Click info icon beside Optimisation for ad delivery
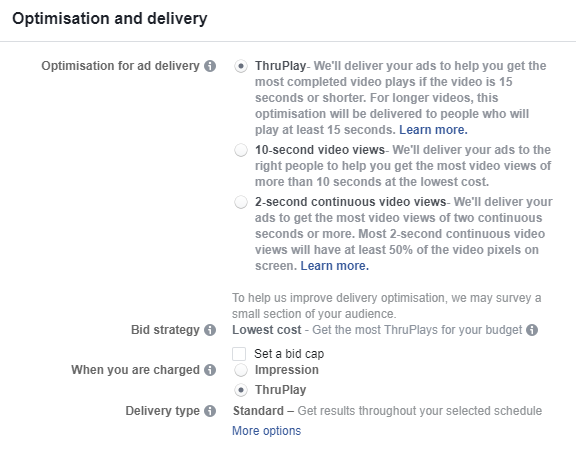This screenshot has width=576, height=454. [210, 66]
